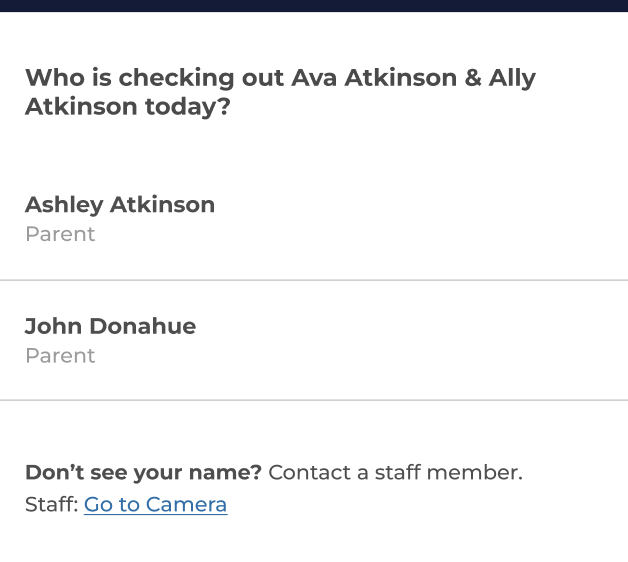The width and height of the screenshot is (628, 562).
Task: Click the Parent label under John Donahue
Action: (x=60, y=356)
